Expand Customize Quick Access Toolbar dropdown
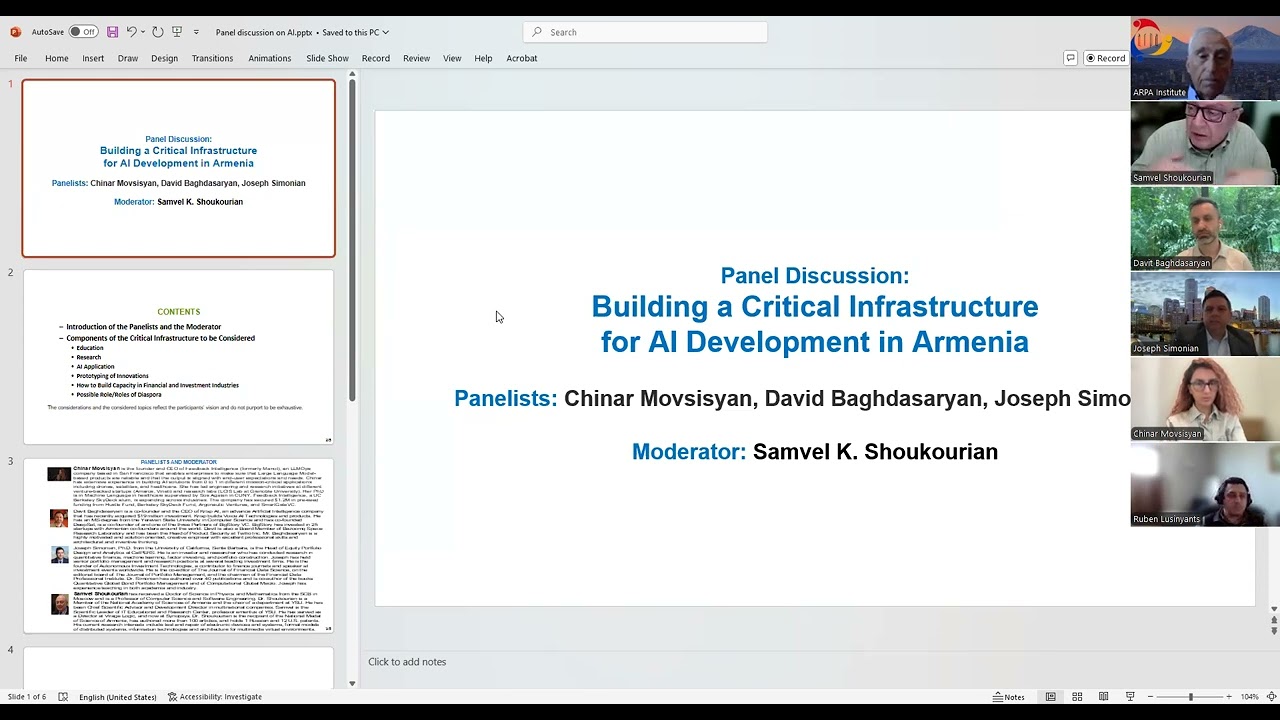 coord(196,32)
